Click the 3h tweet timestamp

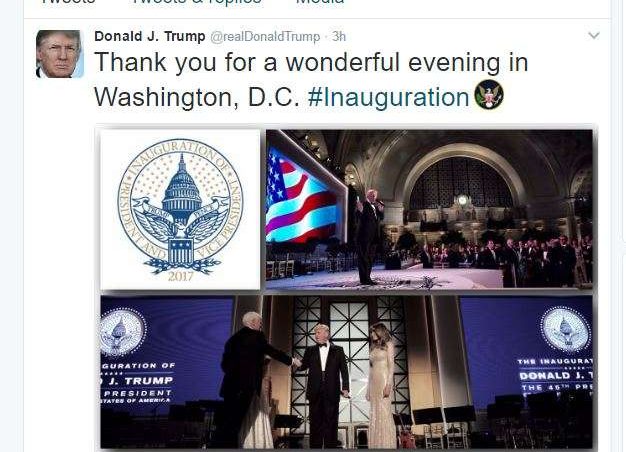[339, 37]
